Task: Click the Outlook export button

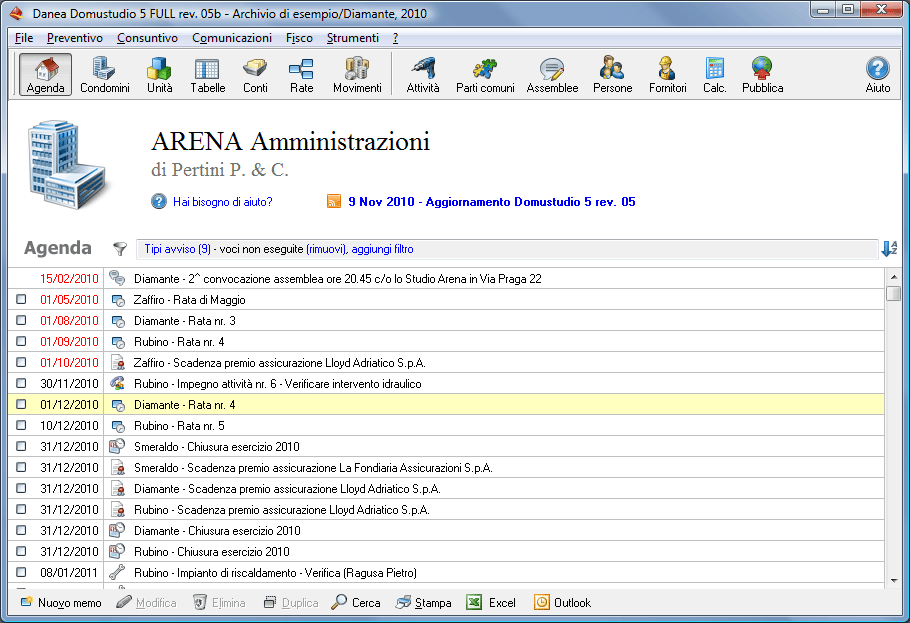Action: click(562, 603)
